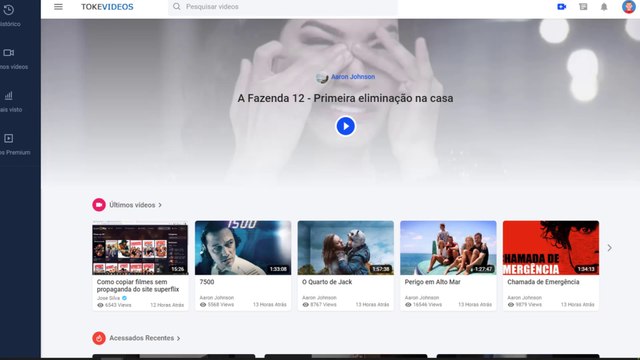Viewport: 640px width, 360px height.
Task: Open the notifications bell
Action: click(x=604, y=7)
